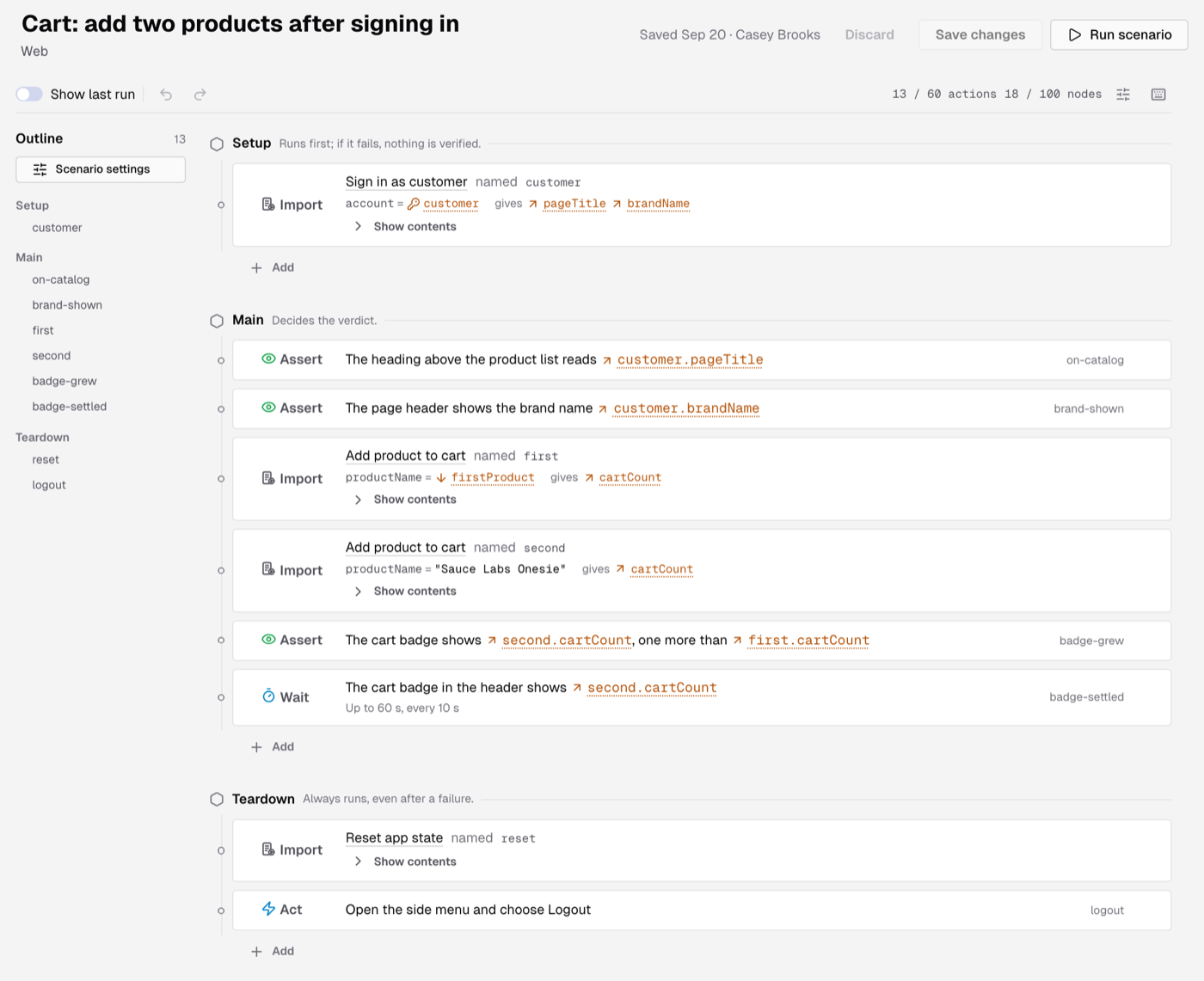Click the redo arrow icon

(x=200, y=95)
